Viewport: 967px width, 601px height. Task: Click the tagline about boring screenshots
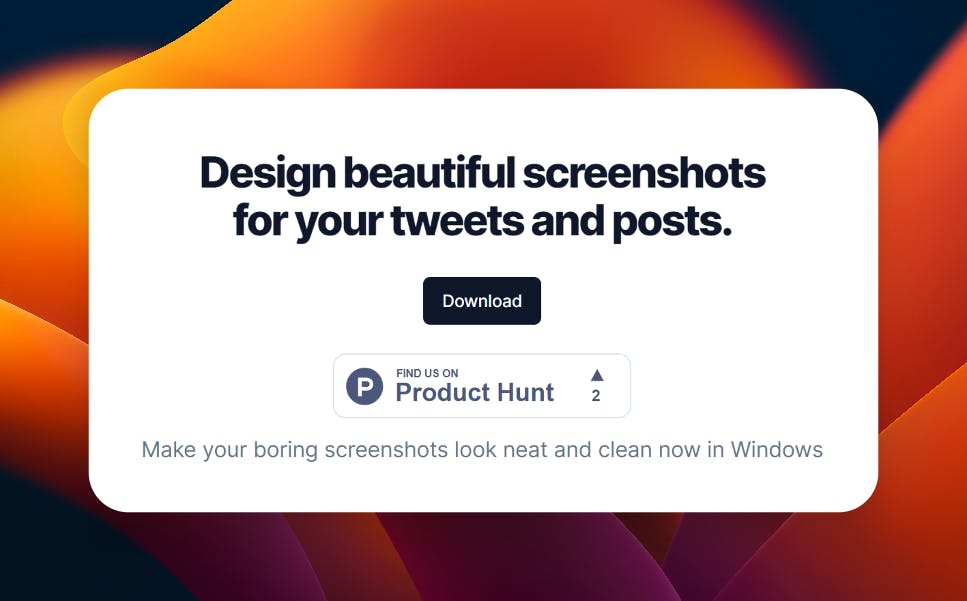point(482,449)
